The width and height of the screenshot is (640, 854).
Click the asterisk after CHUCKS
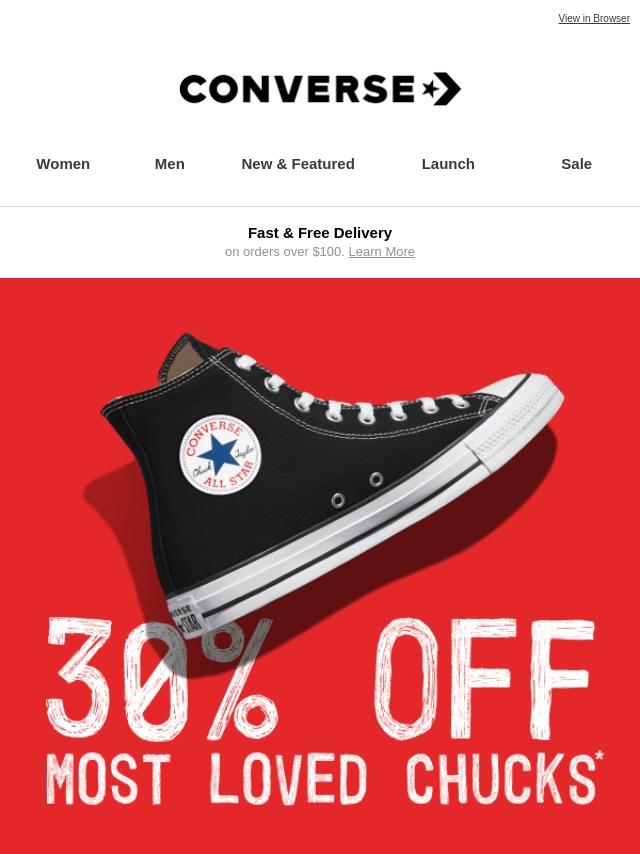click(x=599, y=756)
